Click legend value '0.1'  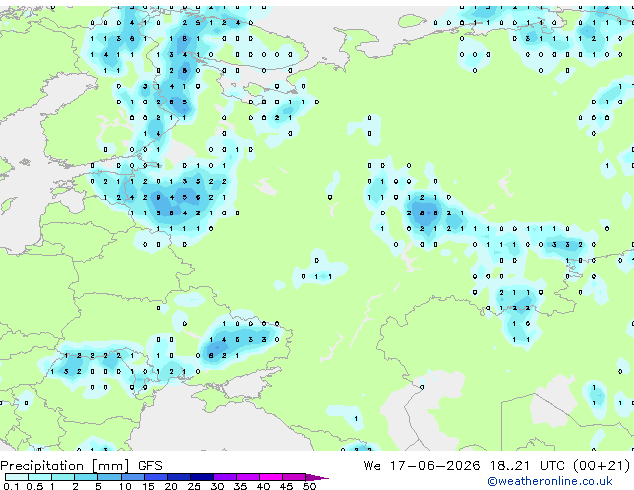click(11, 486)
